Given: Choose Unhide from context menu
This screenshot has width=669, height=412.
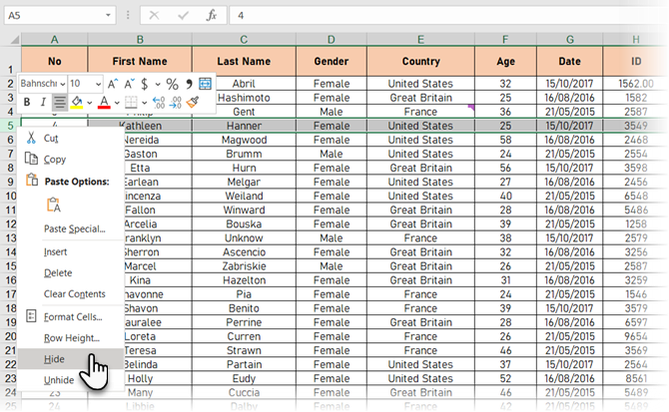Looking at the screenshot, I should click(x=71, y=380).
